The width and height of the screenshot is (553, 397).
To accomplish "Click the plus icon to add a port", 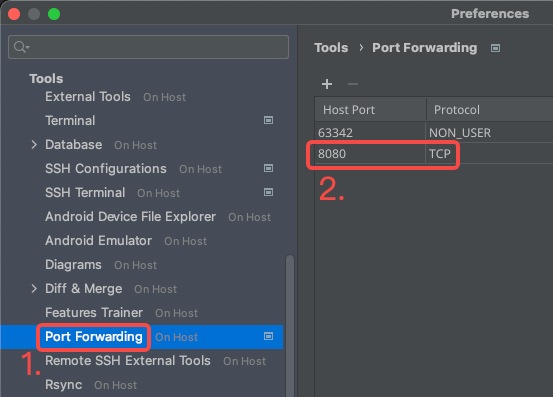I will click(327, 84).
